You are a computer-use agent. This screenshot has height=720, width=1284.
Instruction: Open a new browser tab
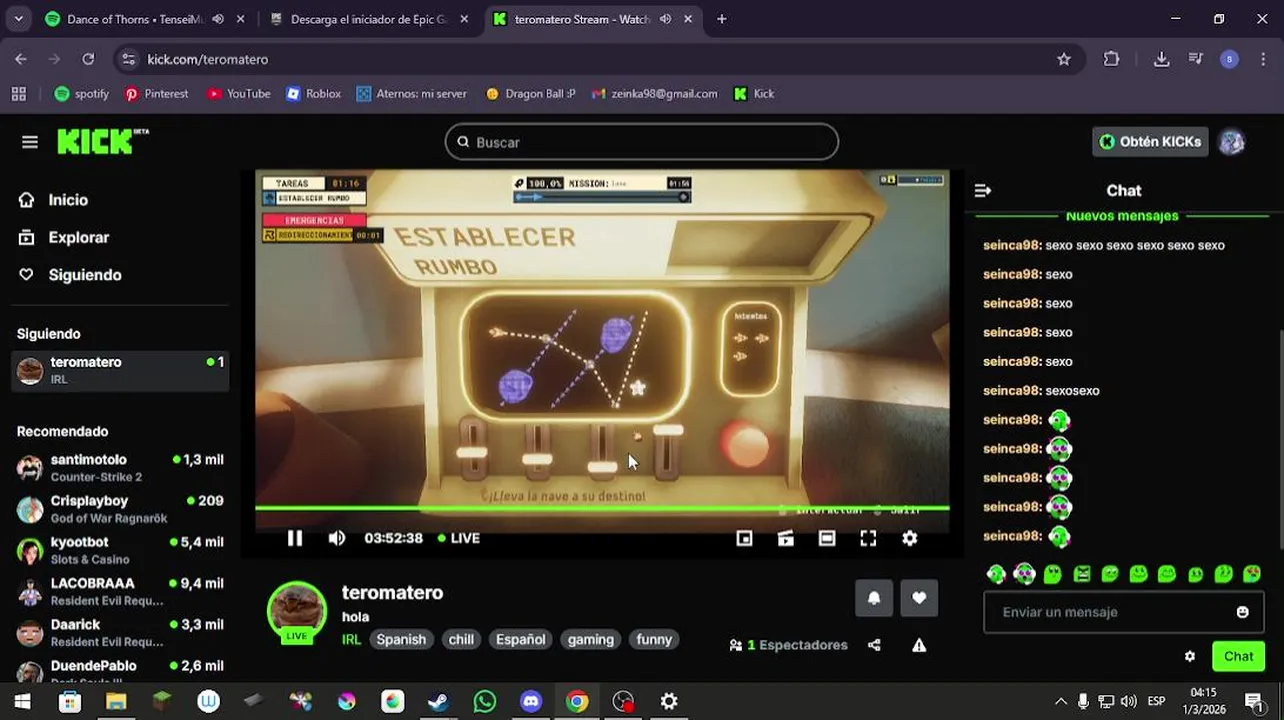pos(722,19)
